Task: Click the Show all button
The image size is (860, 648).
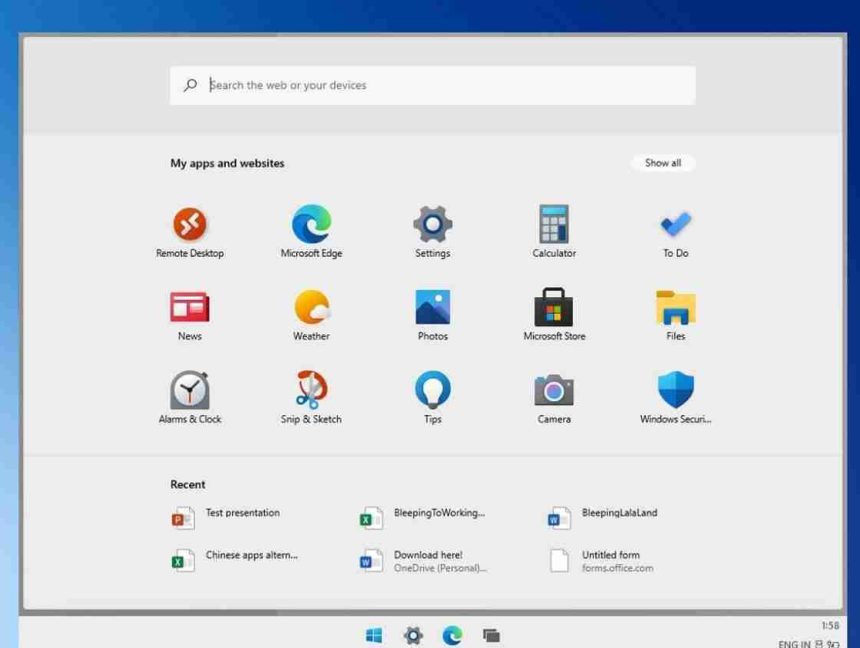Action: point(663,163)
